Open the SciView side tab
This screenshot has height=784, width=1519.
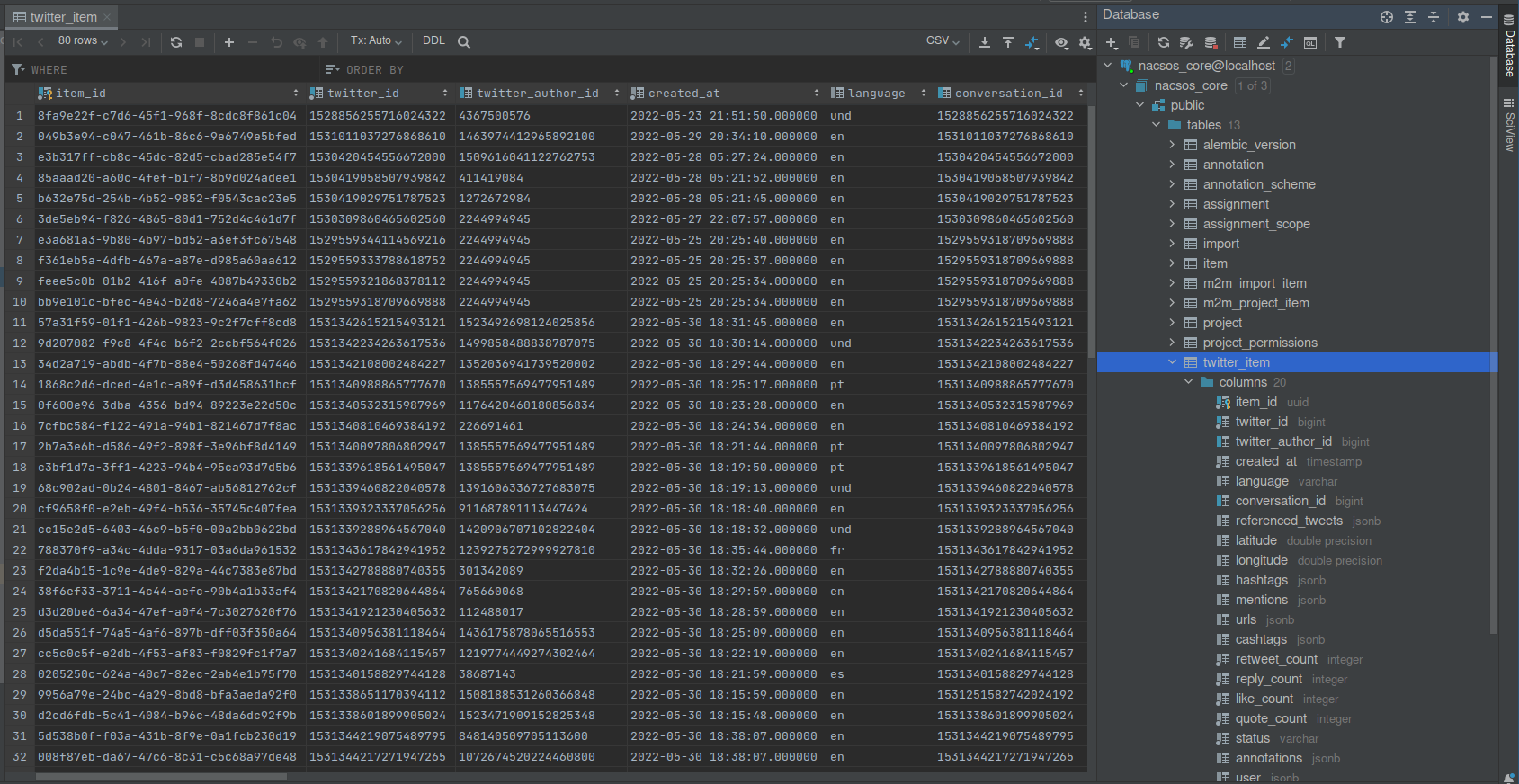point(1509,126)
